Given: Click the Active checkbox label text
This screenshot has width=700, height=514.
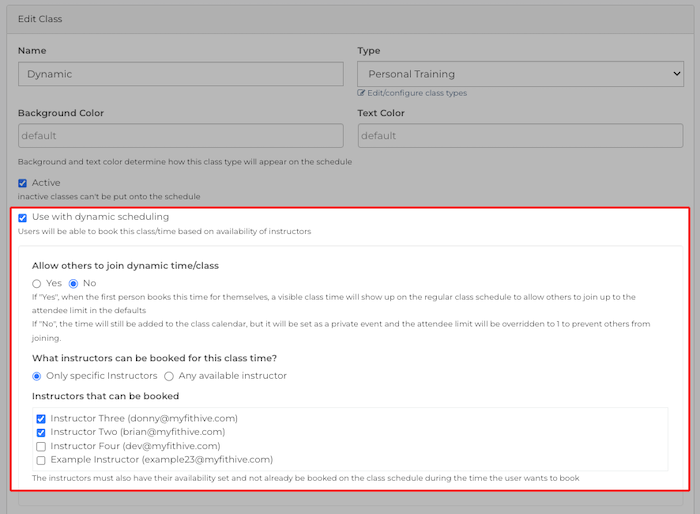Looking at the screenshot, I should [x=46, y=183].
